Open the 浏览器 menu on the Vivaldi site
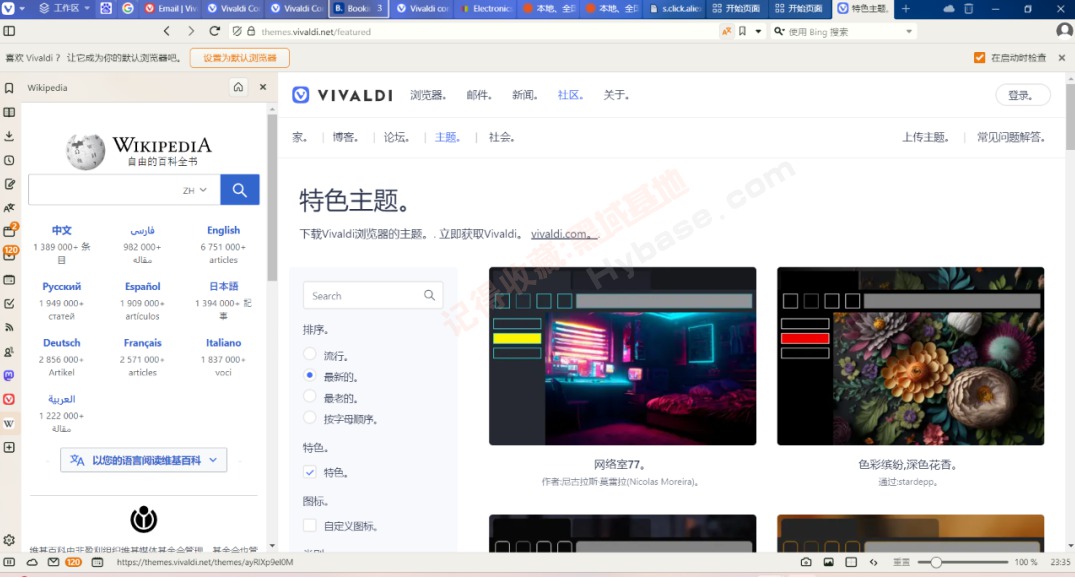 428,95
